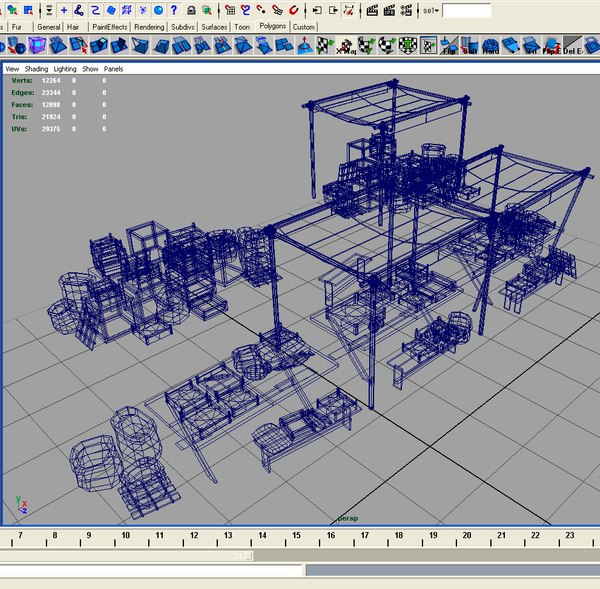
Task: Click the Render Current Frame clapperboard icon
Action: click(372, 10)
